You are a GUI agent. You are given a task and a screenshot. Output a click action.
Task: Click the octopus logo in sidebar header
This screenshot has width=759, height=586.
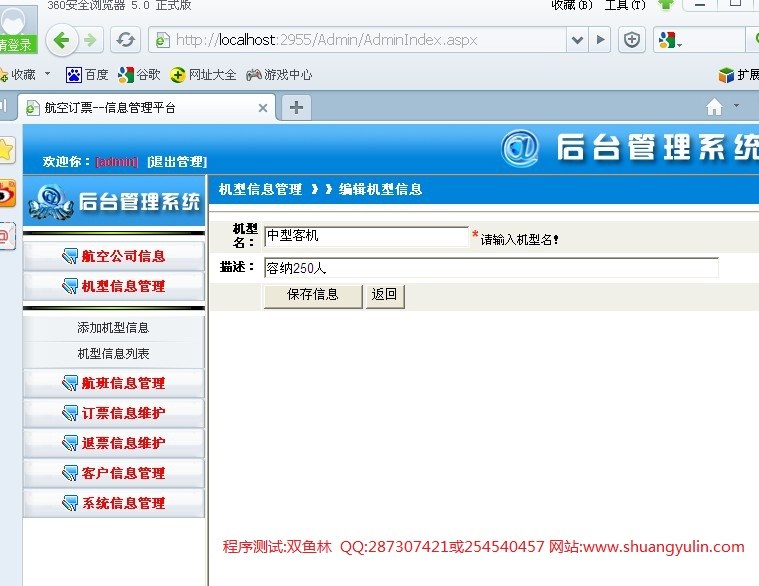pos(51,202)
